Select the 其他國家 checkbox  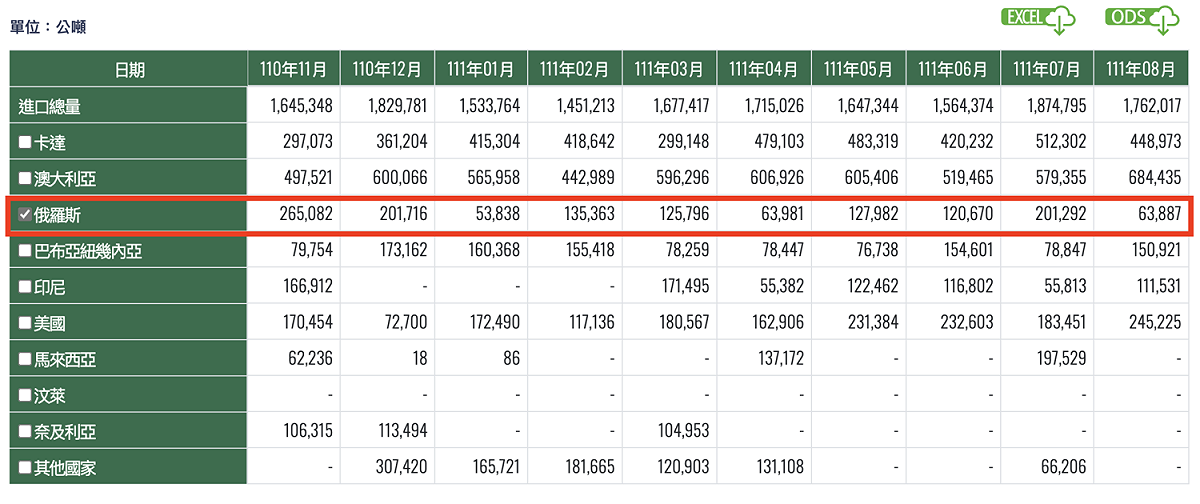[x=25, y=468]
